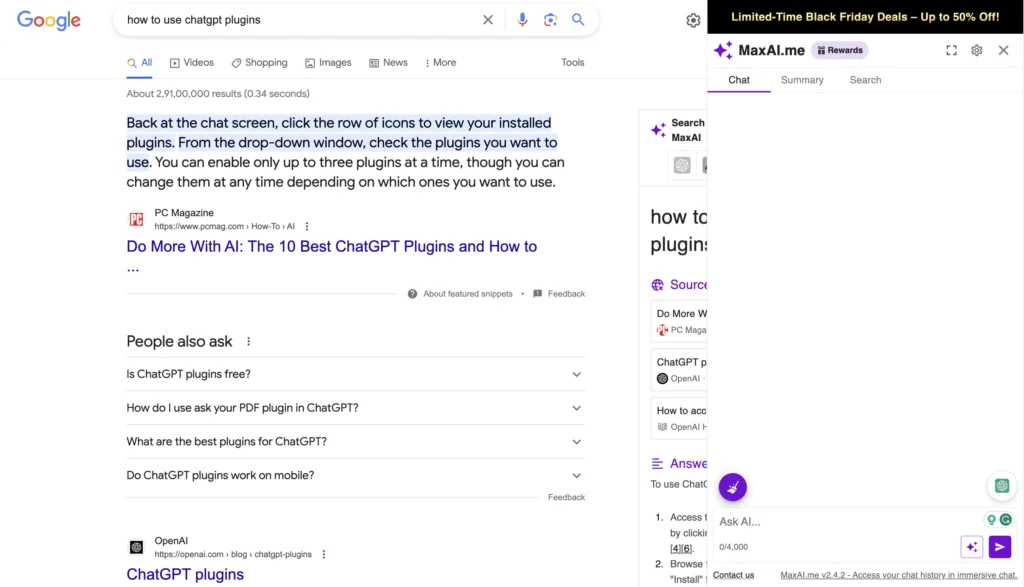Open Google quick settings gear icon
The image size is (1024, 587).
[x=693, y=19]
